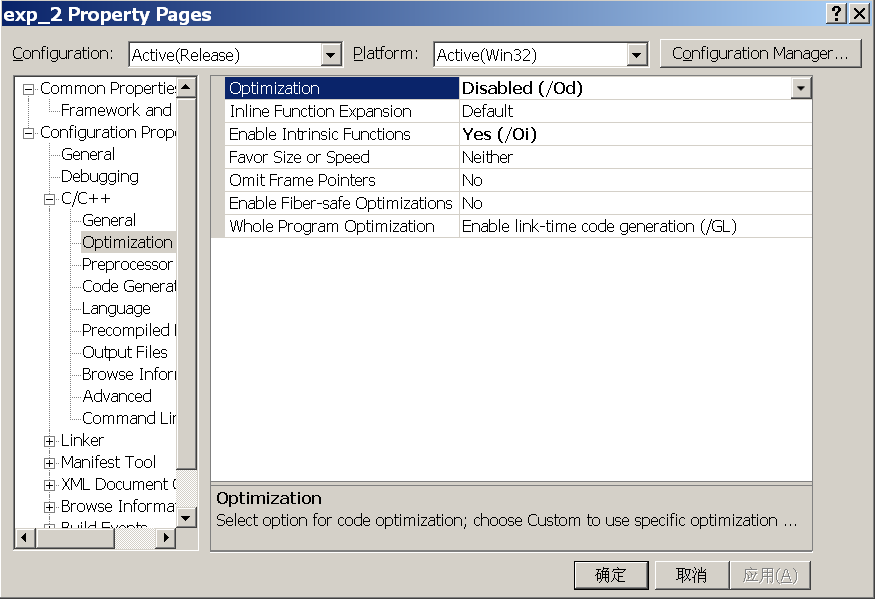The width and height of the screenshot is (875, 599).
Task: Expand the Manifest Tool tree node
Action: (50, 463)
